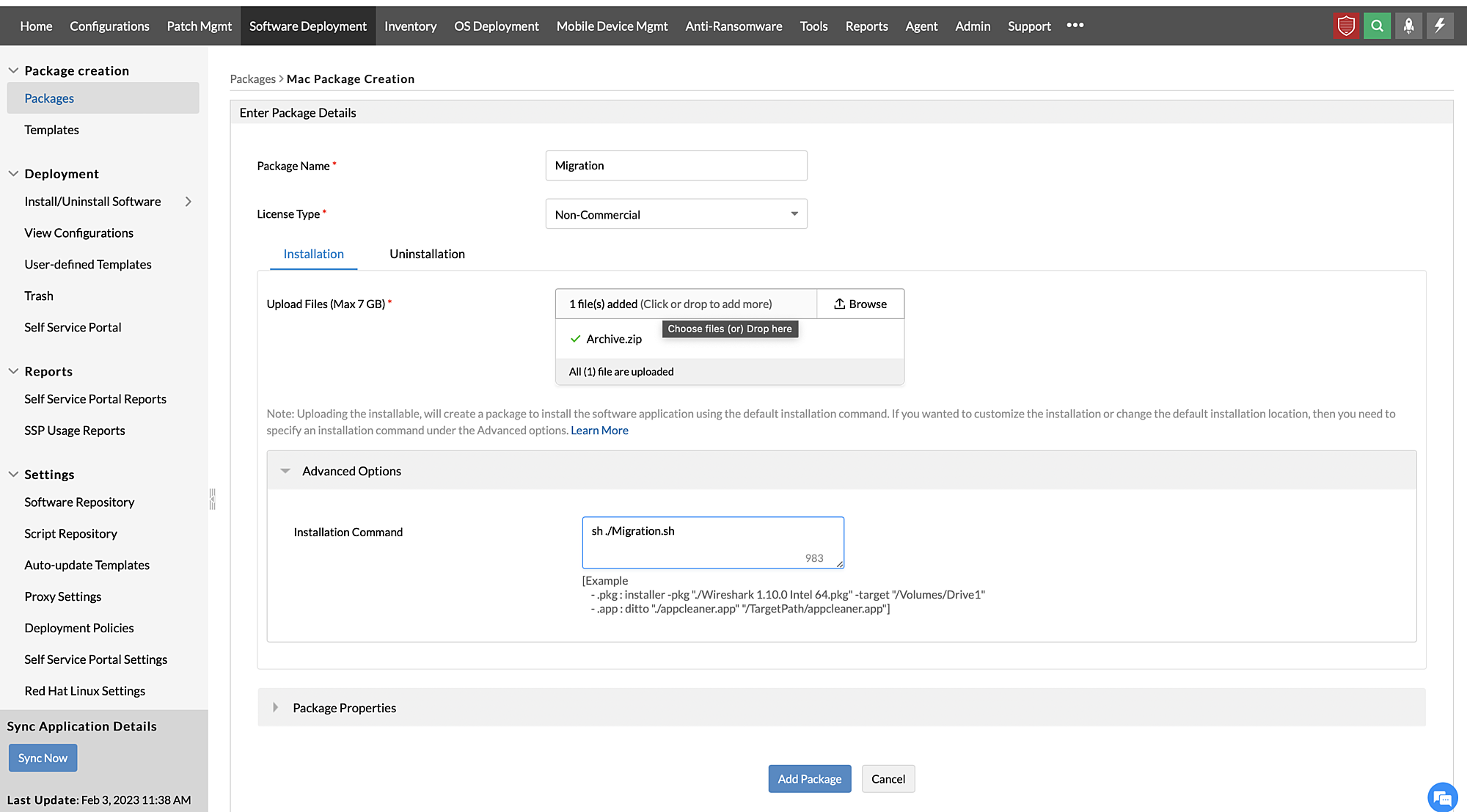
Task: Collapse the Advanced Options section
Action: [285, 470]
